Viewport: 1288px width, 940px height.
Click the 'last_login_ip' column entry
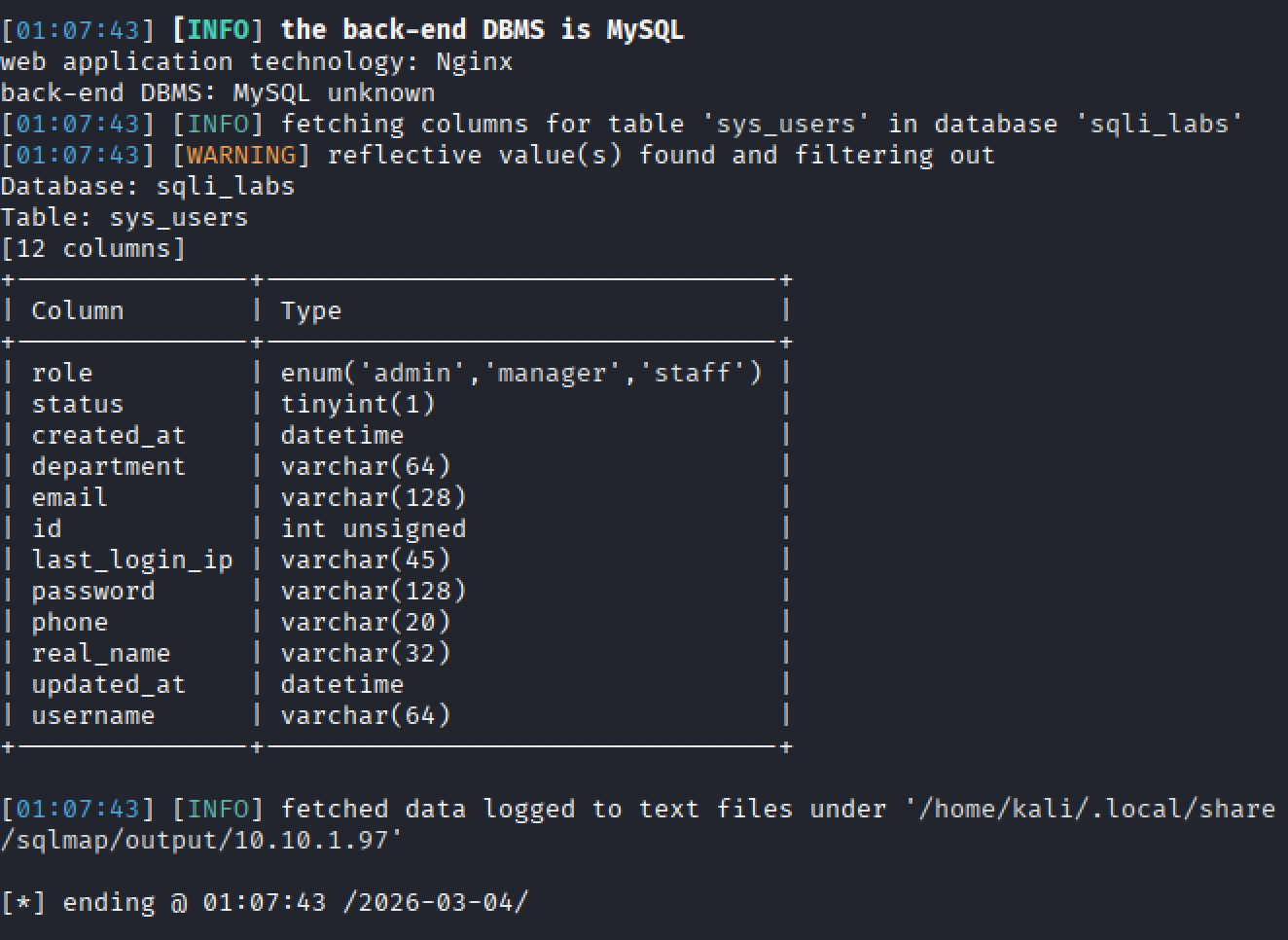[132, 560]
